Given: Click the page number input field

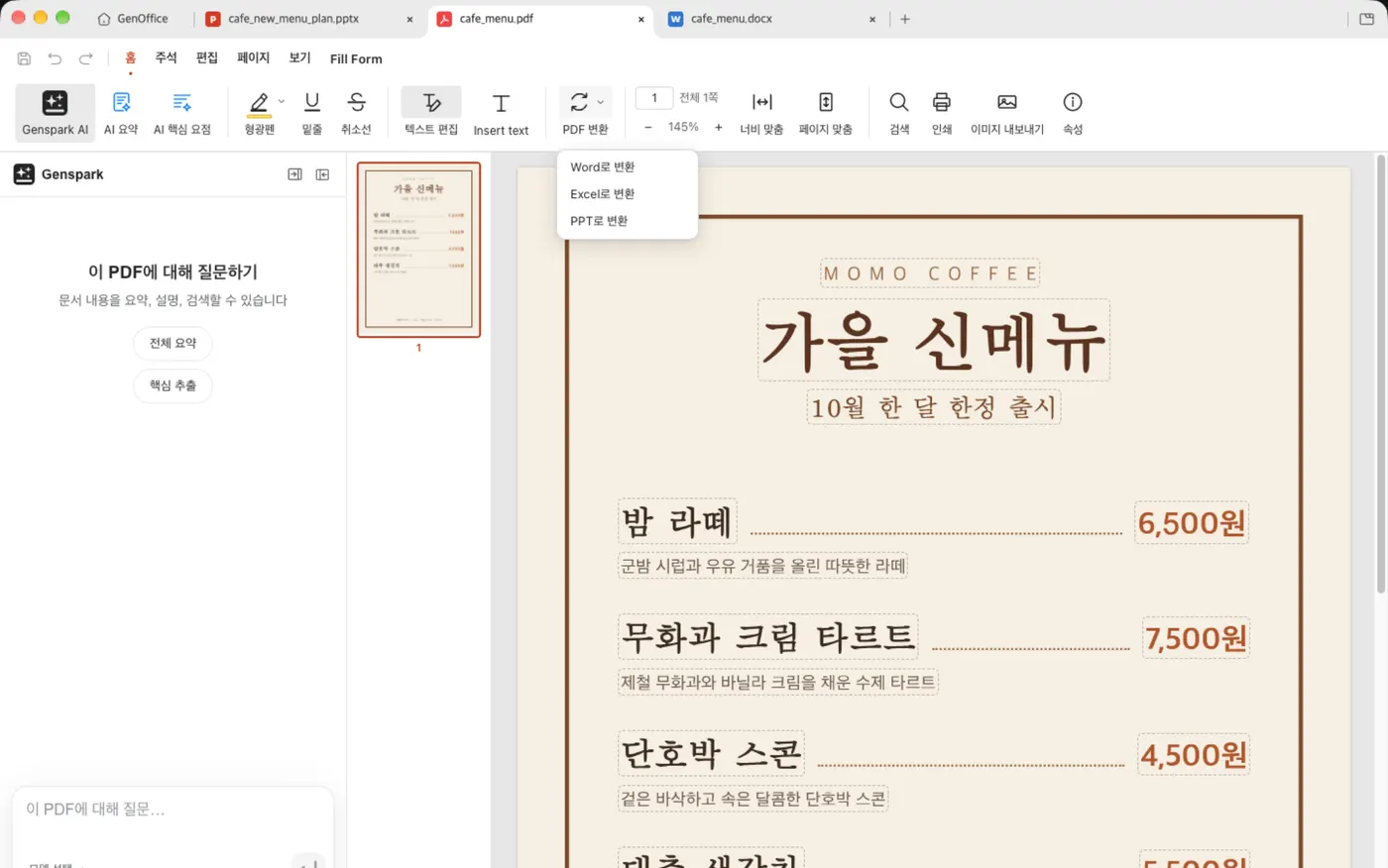Looking at the screenshot, I should pos(654,98).
